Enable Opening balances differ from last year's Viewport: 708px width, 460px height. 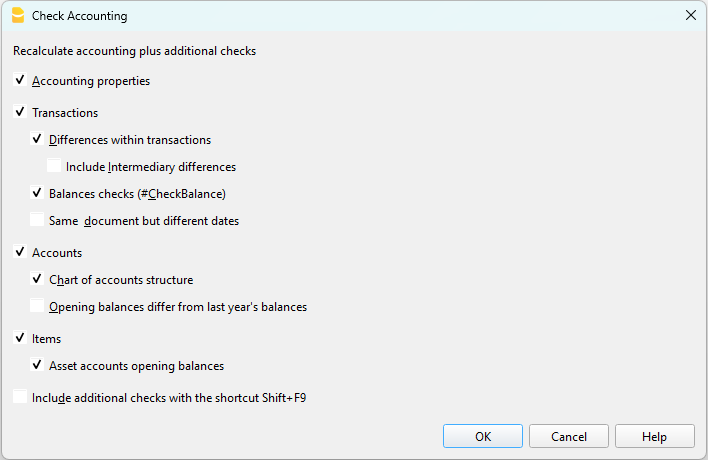[37, 307]
